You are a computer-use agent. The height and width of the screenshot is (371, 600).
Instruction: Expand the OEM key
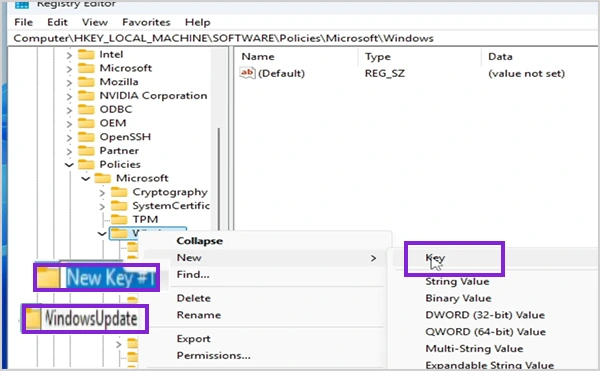pyautogui.click(x=69, y=124)
